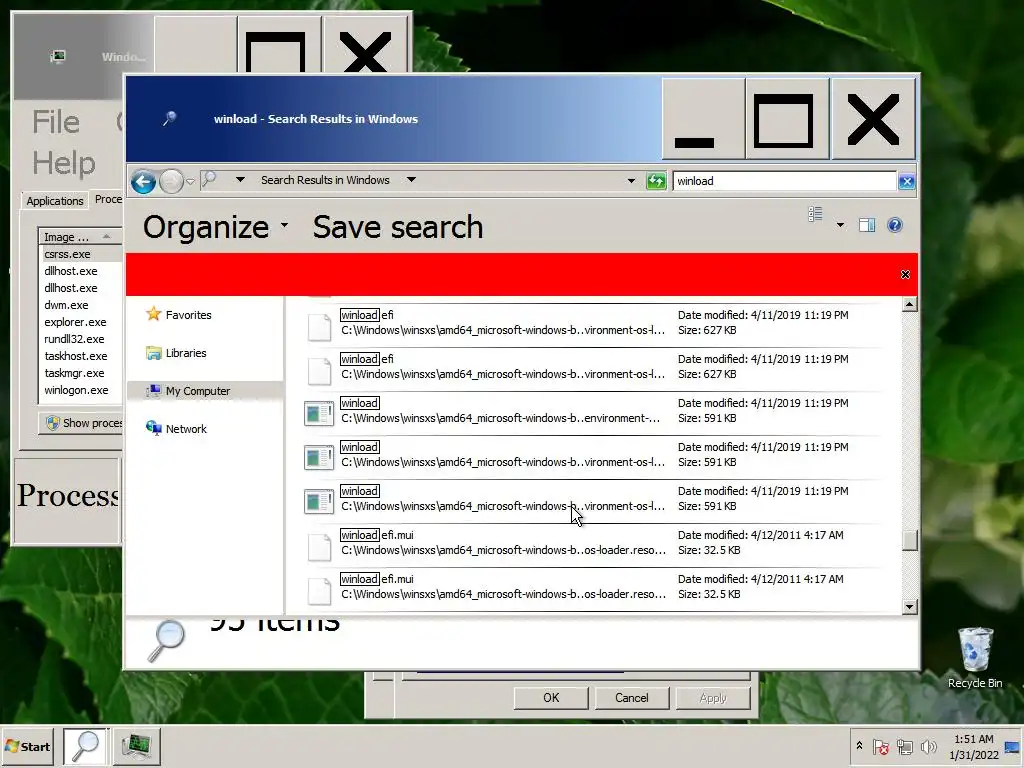Open recent pages dropdown next to Forward

pos(190,182)
